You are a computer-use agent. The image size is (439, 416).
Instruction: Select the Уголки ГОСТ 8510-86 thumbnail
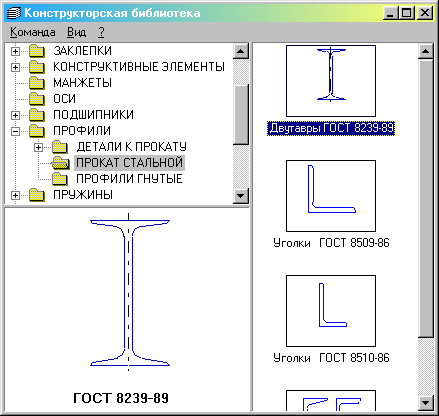click(331, 311)
